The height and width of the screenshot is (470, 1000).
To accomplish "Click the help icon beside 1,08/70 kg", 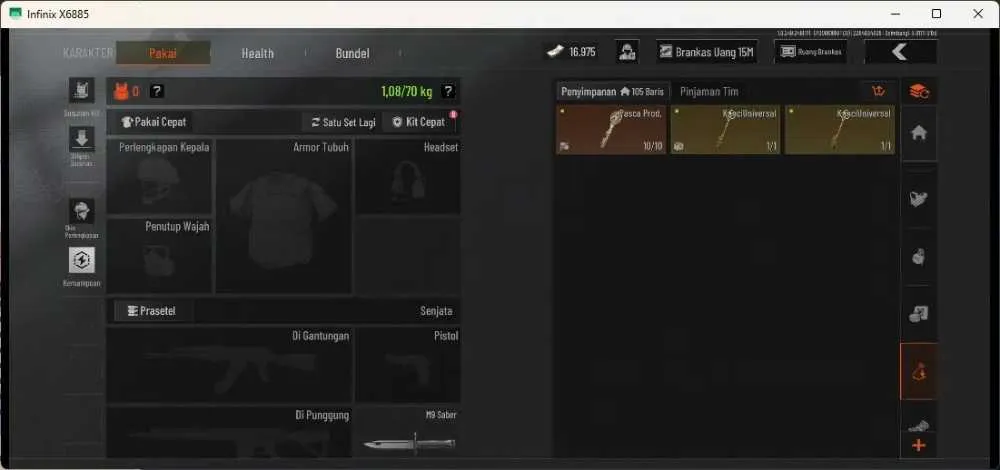I will tap(448, 91).
